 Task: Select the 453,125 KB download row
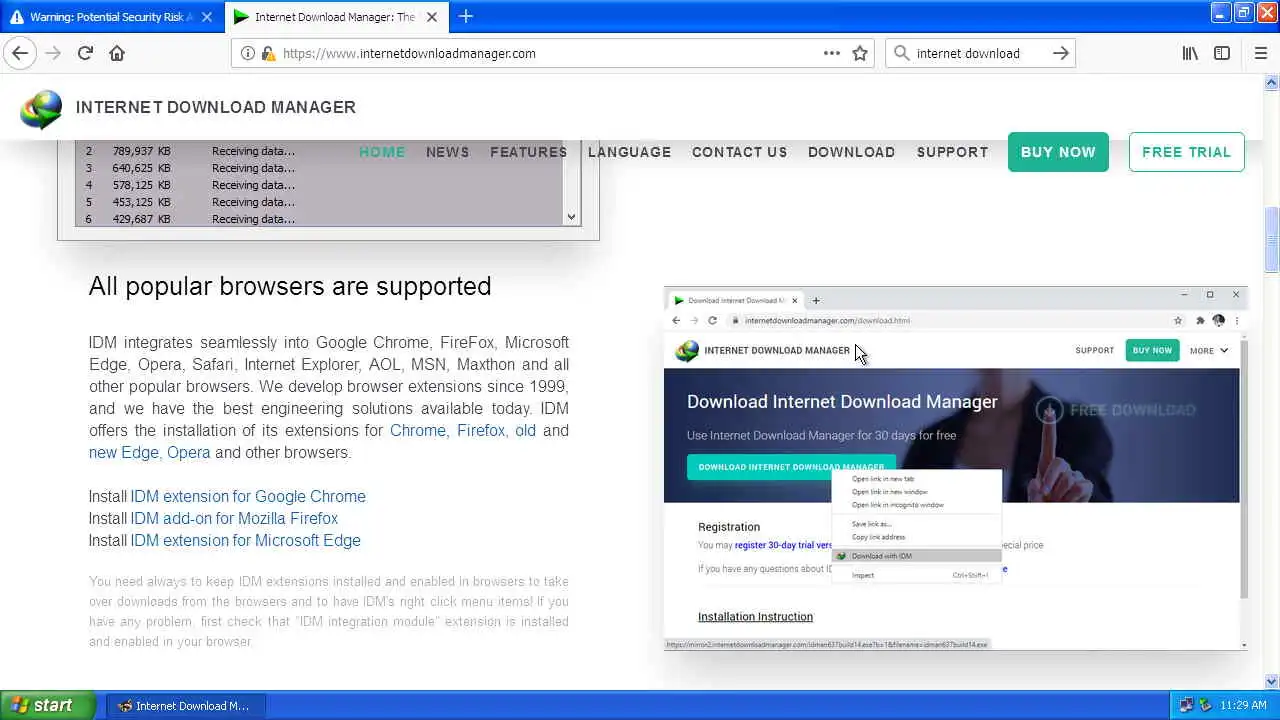click(x=320, y=202)
